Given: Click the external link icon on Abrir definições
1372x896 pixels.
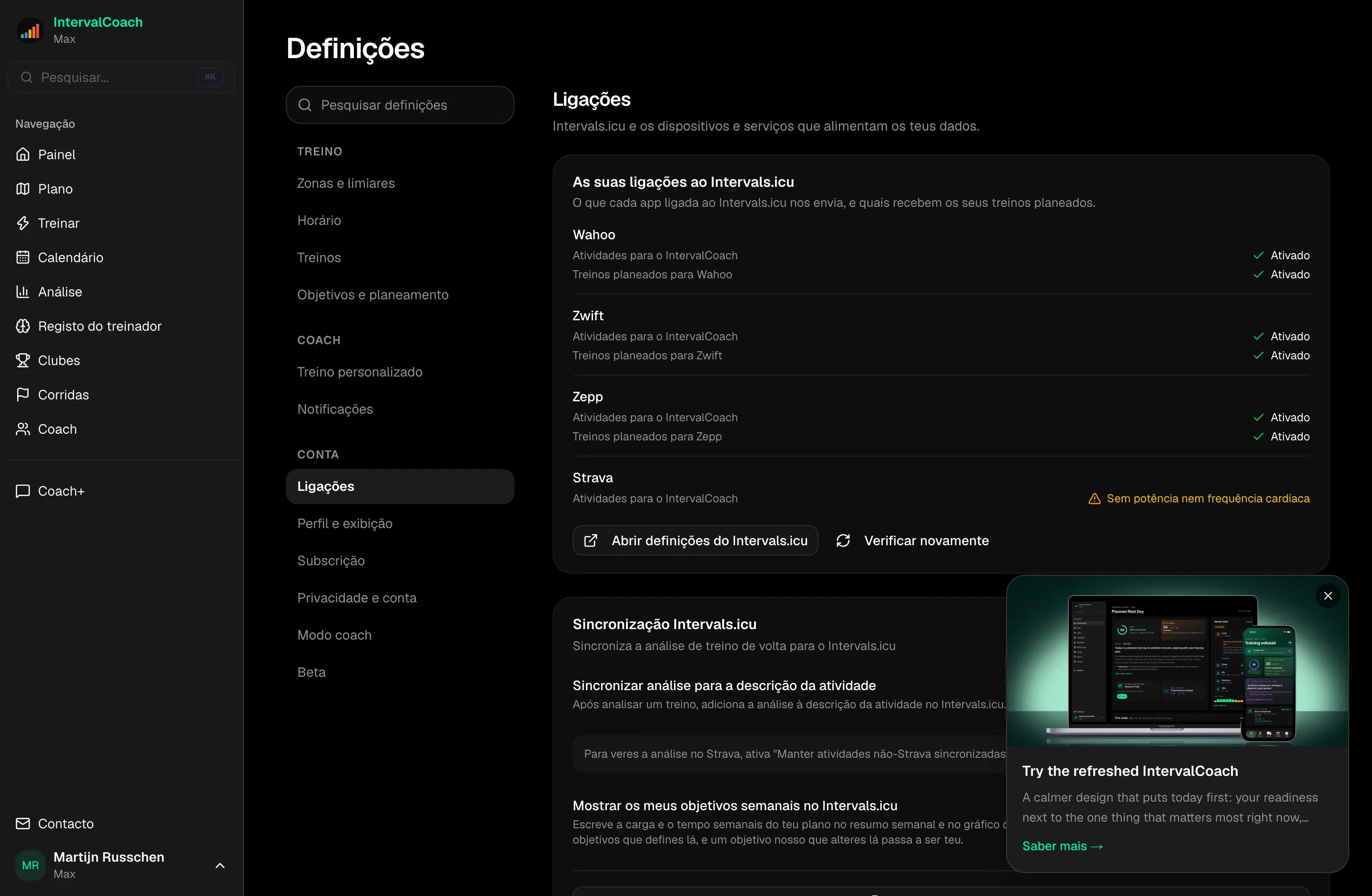Looking at the screenshot, I should (590, 541).
